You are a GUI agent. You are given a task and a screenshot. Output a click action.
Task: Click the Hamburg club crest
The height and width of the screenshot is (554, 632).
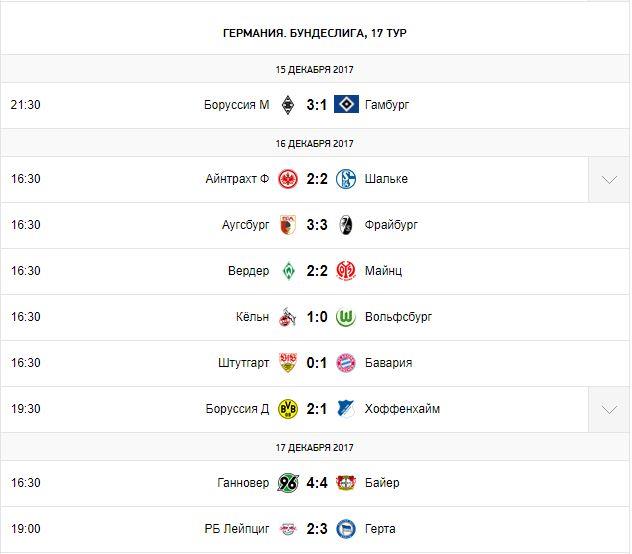tap(346, 105)
